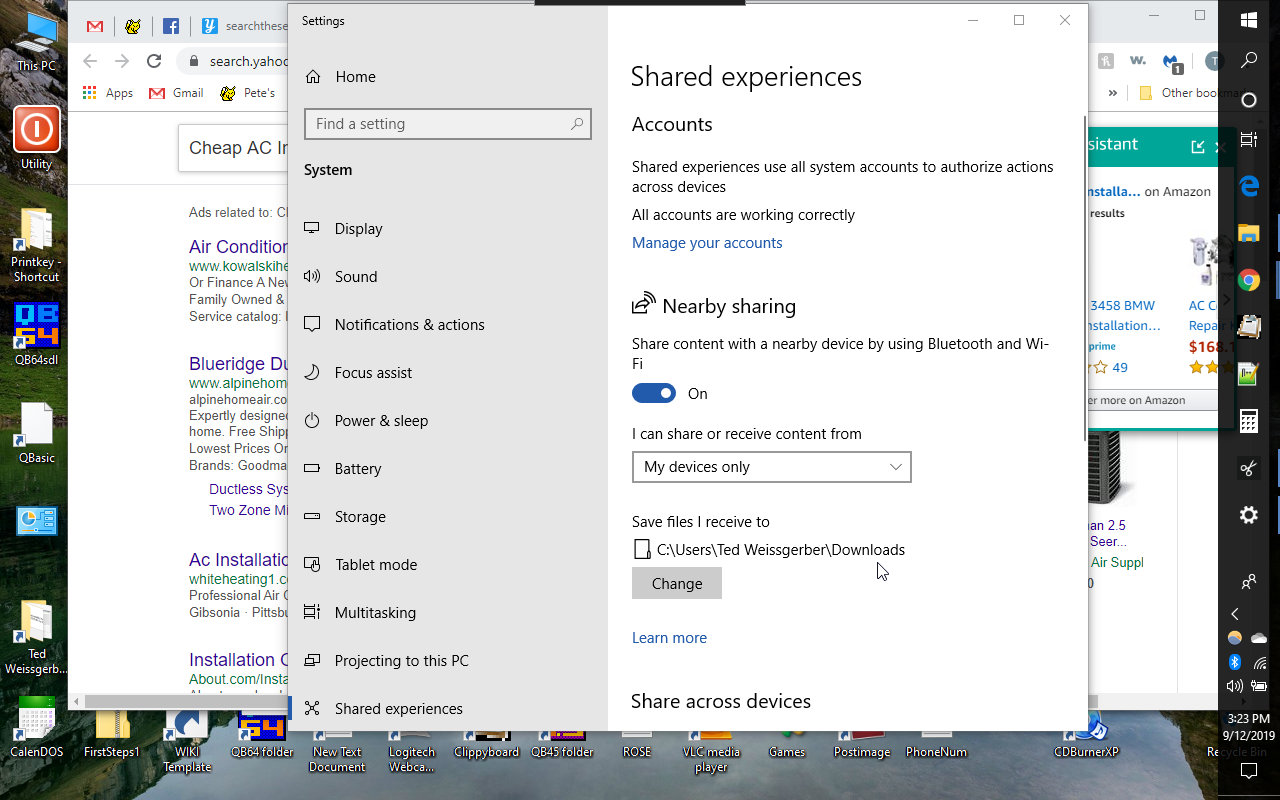Open Calculator from the taskbar

1249,421
